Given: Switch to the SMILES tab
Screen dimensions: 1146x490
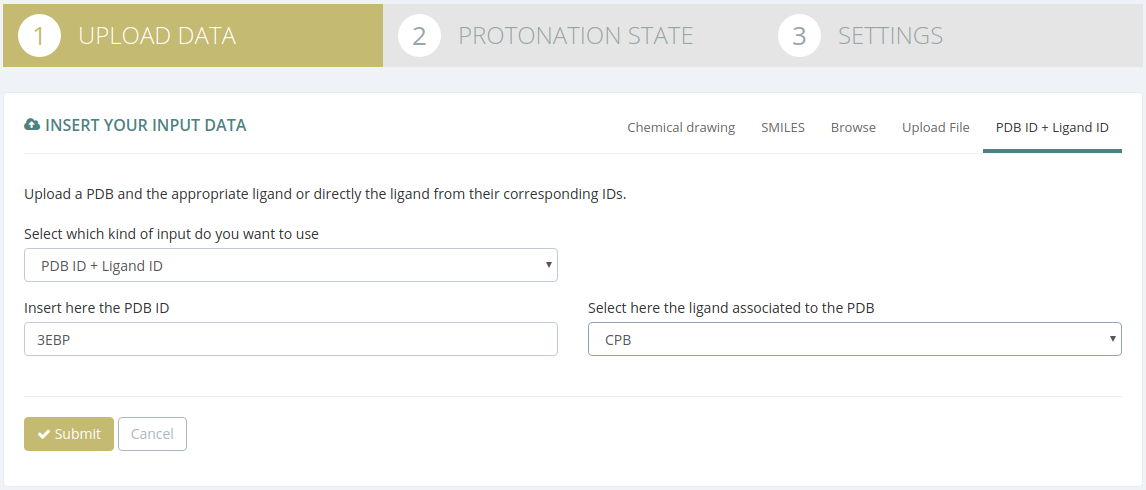Looking at the screenshot, I should (783, 127).
